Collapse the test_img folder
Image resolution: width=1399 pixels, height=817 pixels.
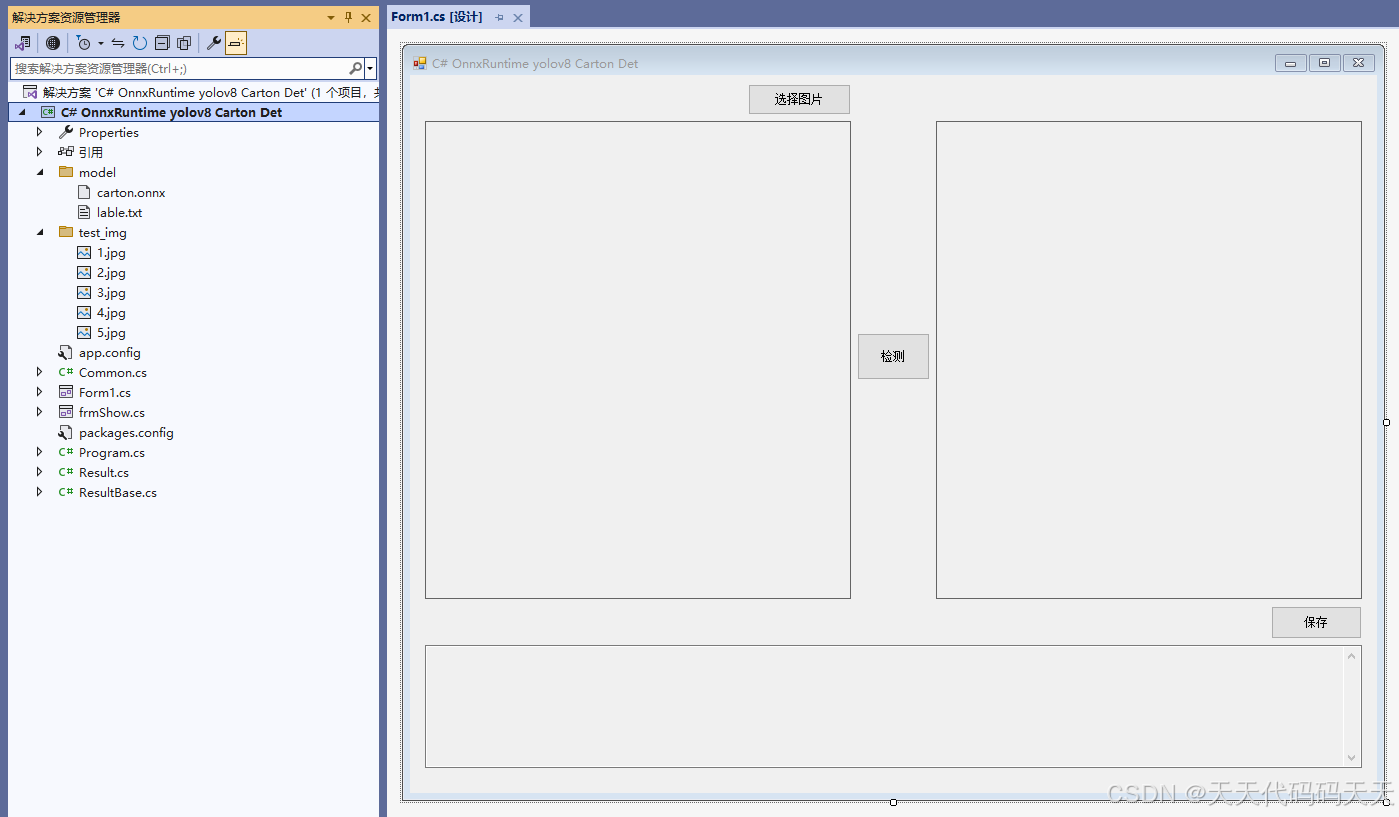click(x=40, y=232)
